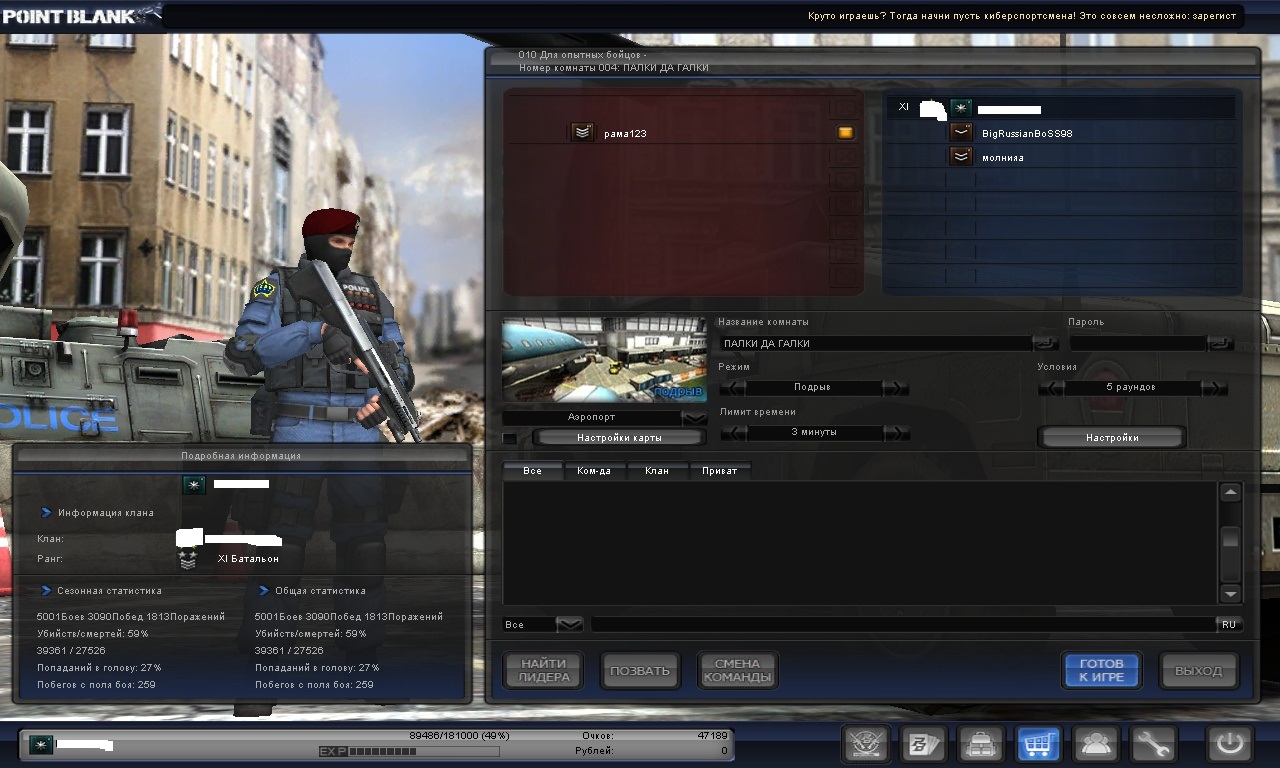This screenshot has height=768, width=1280.
Task: Click the chat scrollbar down arrow
Action: pos(1231,593)
